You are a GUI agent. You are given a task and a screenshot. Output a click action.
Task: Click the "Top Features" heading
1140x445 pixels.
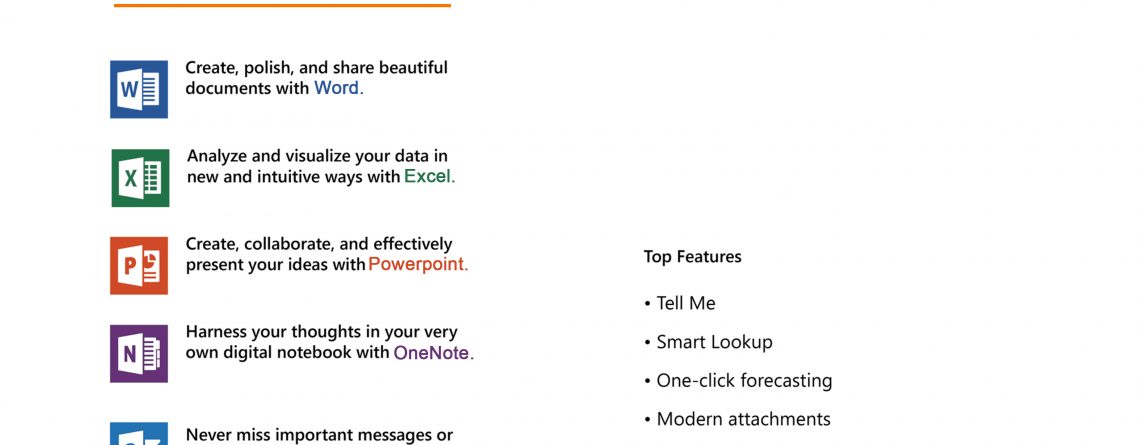click(x=692, y=257)
